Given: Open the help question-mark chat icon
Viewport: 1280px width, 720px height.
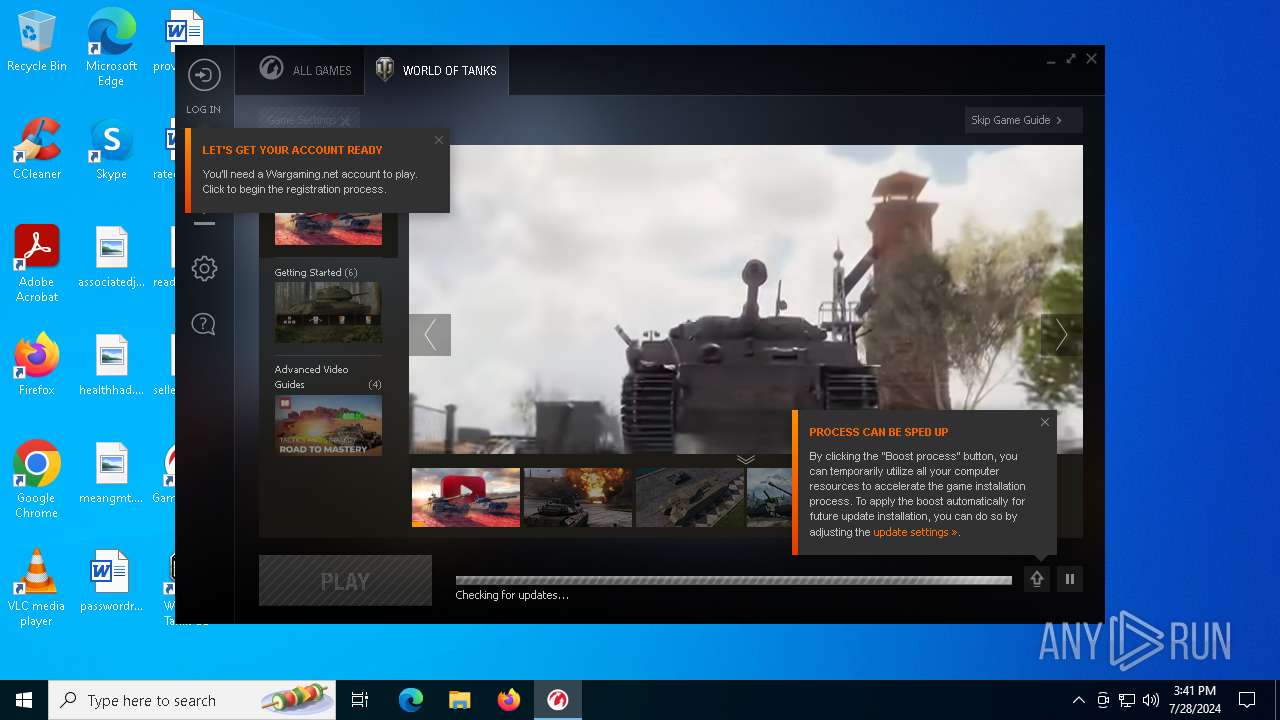Looking at the screenshot, I should point(204,324).
